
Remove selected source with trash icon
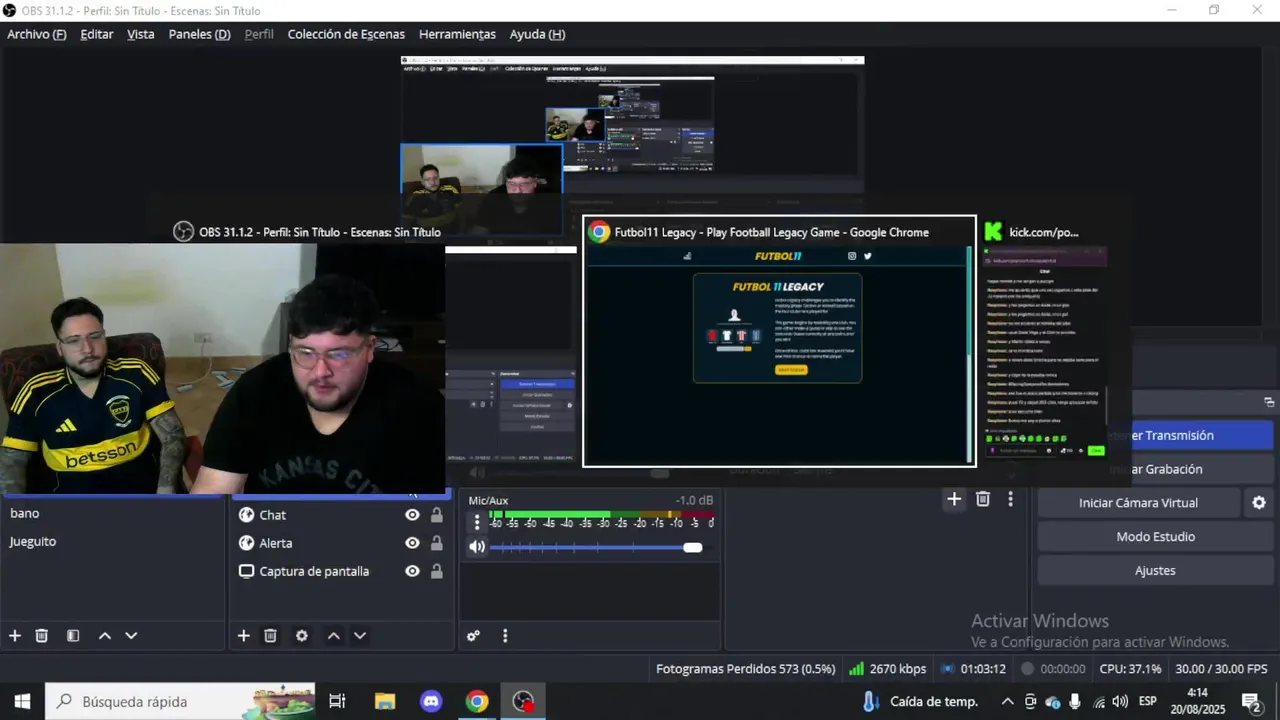(270, 636)
